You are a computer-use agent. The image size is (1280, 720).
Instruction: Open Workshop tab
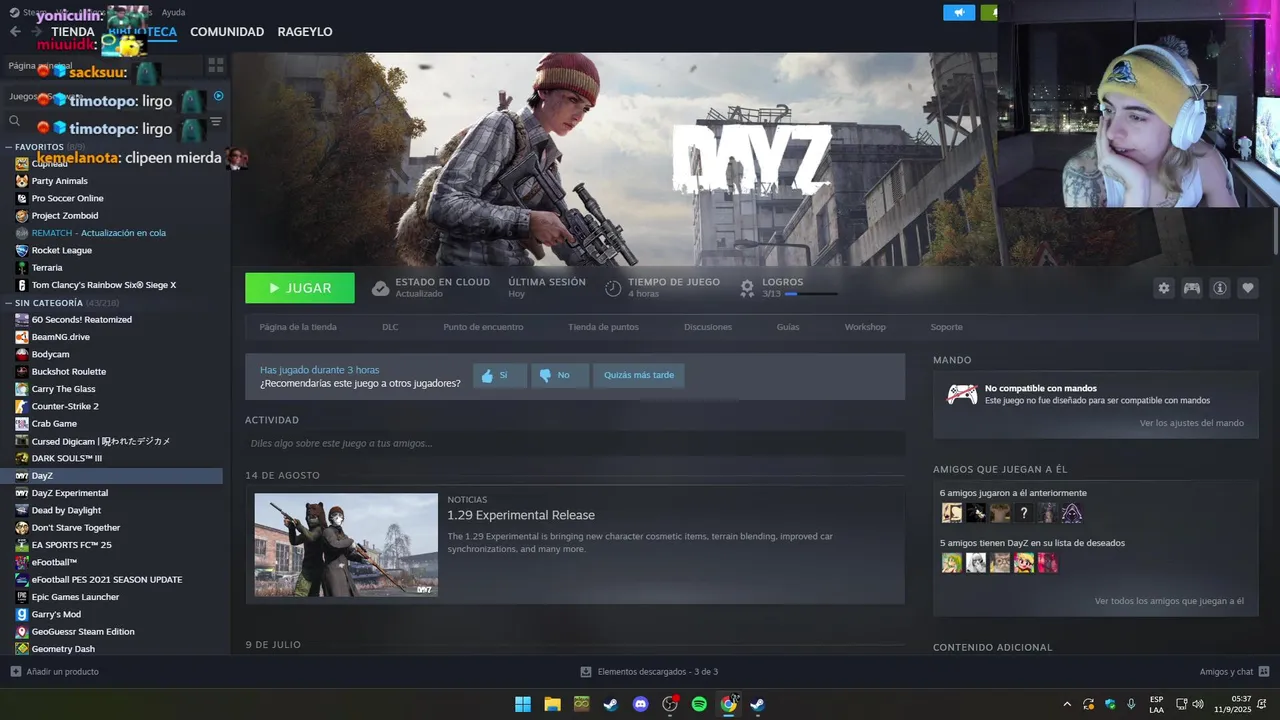(x=865, y=327)
